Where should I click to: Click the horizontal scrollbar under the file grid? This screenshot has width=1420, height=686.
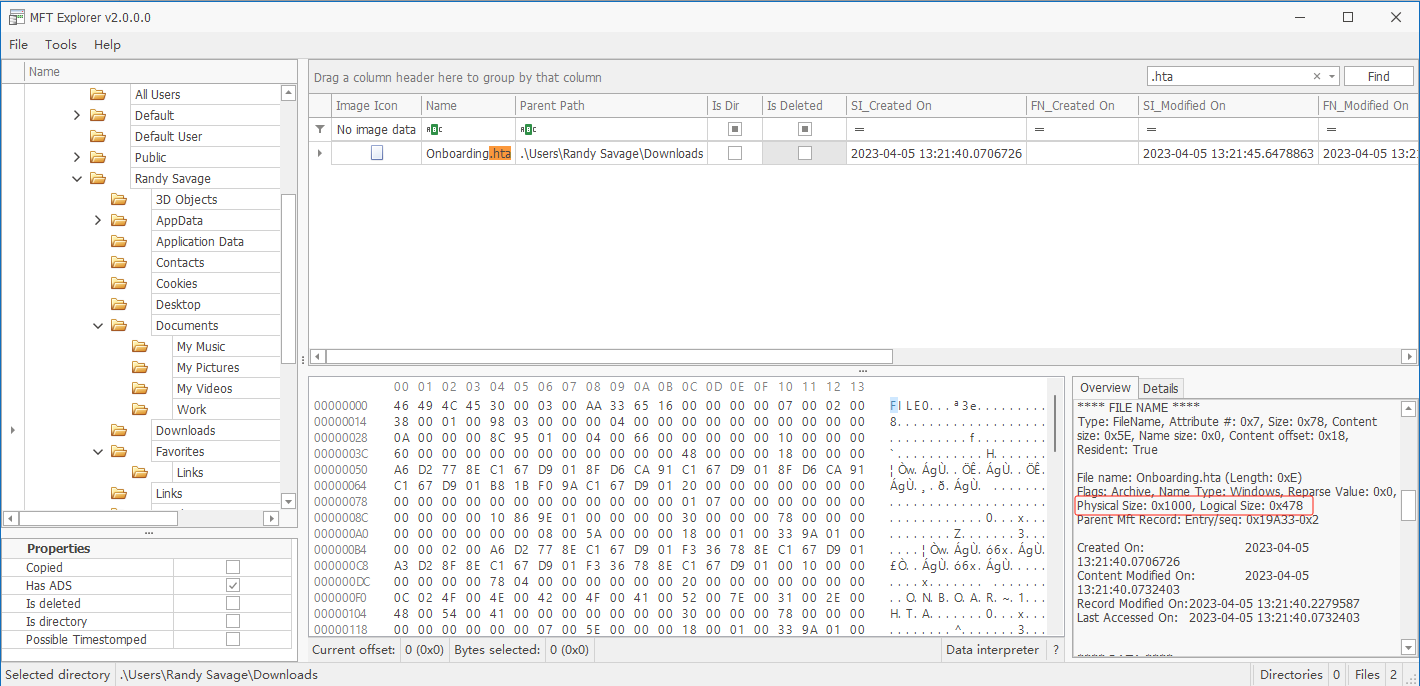click(608, 356)
